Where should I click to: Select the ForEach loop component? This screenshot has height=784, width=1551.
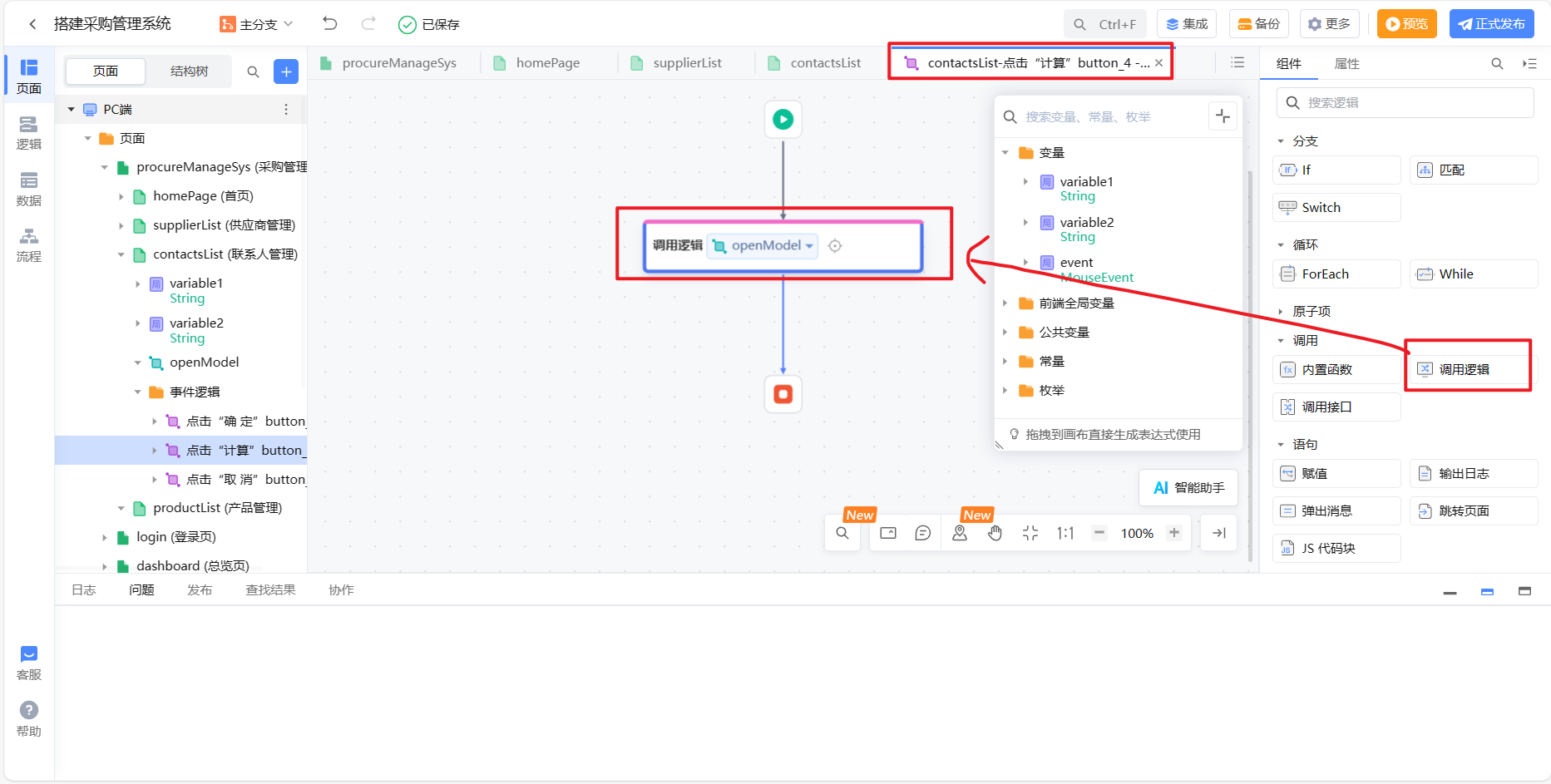[x=1336, y=274]
